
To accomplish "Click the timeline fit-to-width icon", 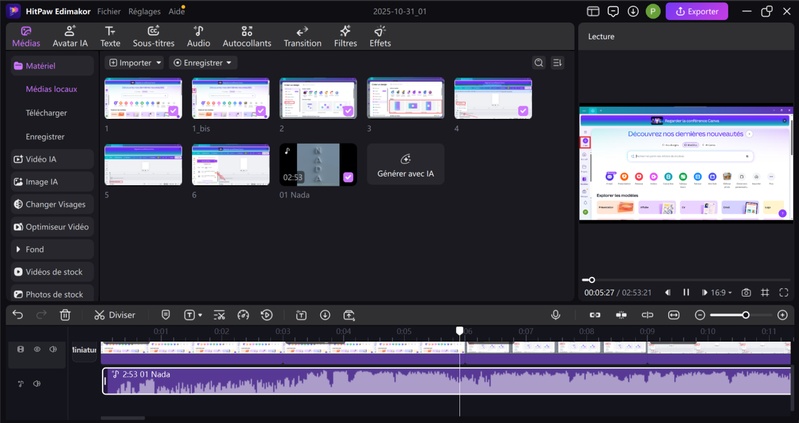I will [674, 315].
